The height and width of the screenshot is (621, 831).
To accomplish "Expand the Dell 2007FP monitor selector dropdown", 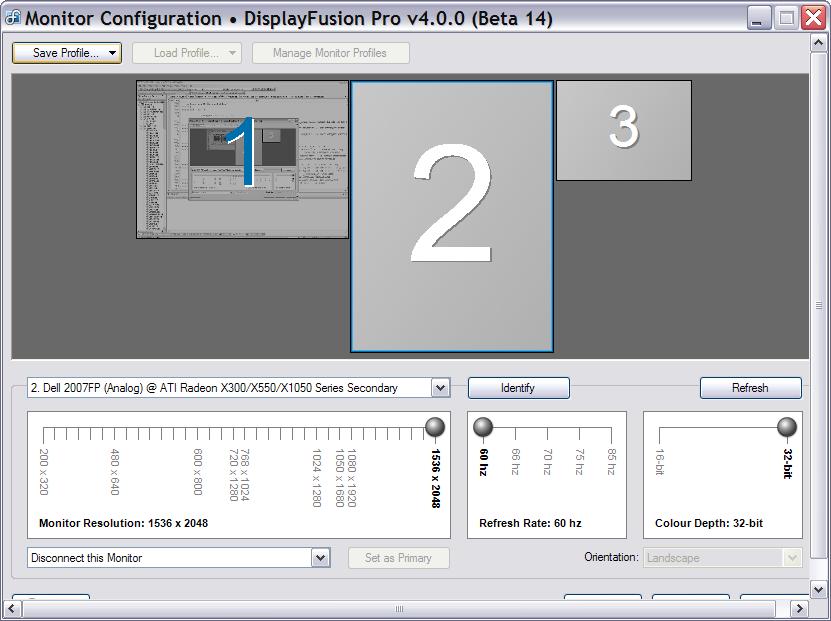I will click(x=440, y=388).
